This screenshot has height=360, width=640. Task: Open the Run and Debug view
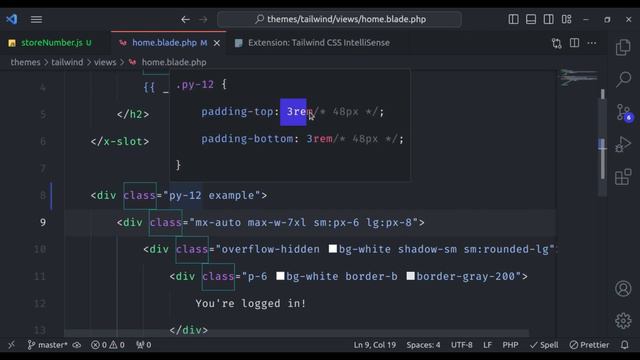point(623,144)
